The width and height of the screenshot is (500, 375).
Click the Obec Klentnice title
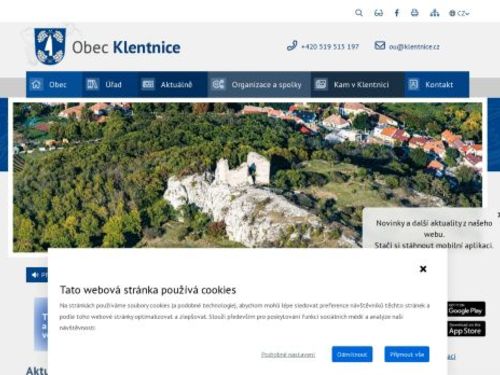(126, 47)
